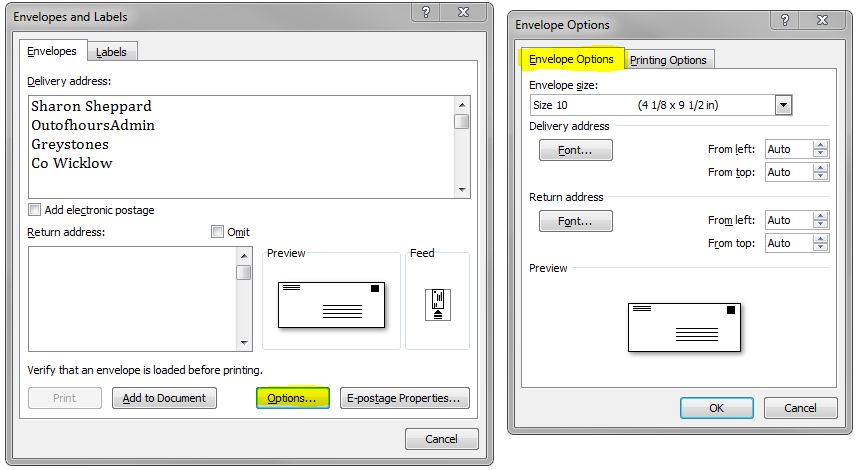Click the Return address scrollbar thumb

[244, 272]
